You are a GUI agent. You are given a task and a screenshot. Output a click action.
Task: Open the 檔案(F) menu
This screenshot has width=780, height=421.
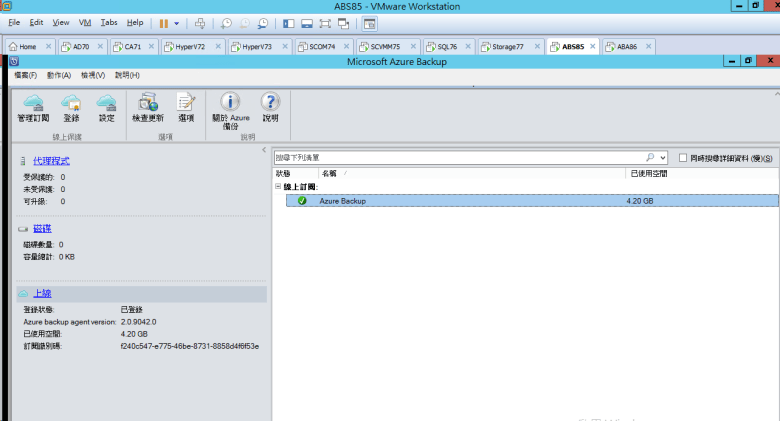pyautogui.click(x=25, y=75)
